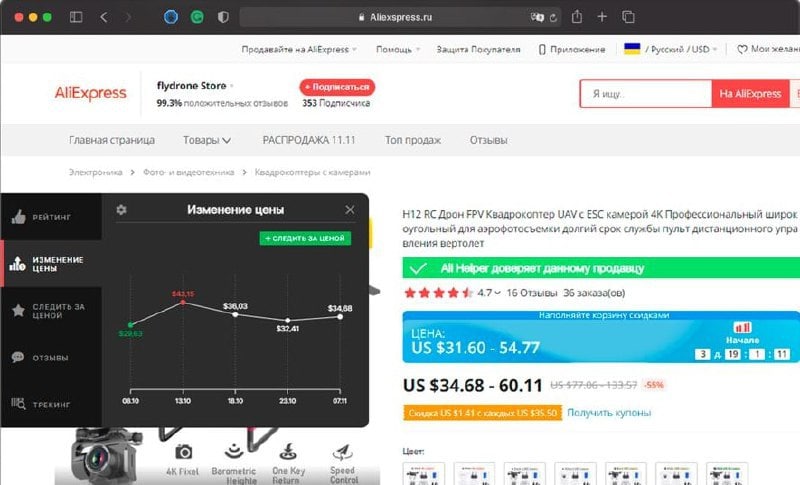Open the price panel gear settings
Screen dimensions: 800x485
pyautogui.click(x=121, y=210)
